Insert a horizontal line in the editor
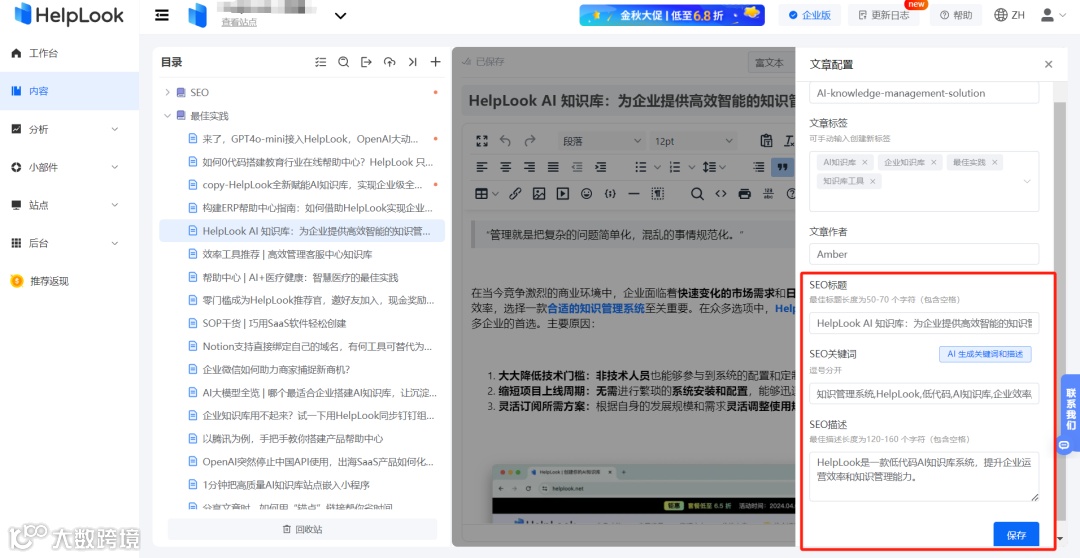Image resolution: width=1080 pixels, height=558 pixels. [x=634, y=194]
